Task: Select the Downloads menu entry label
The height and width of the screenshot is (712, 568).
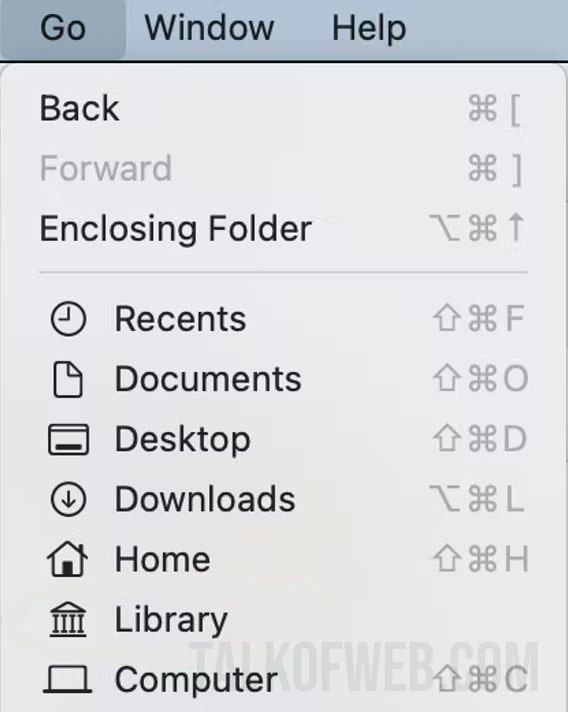Action: [205, 499]
